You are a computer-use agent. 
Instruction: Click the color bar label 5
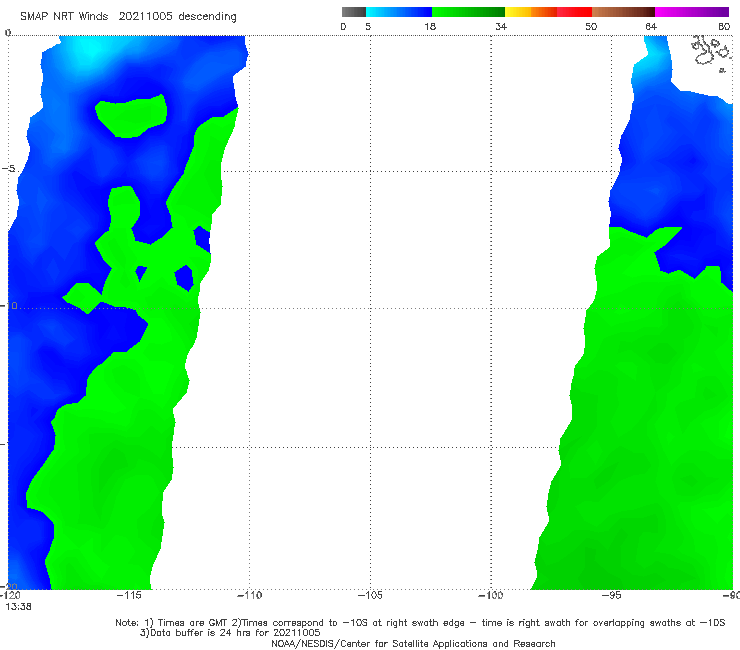point(368,27)
